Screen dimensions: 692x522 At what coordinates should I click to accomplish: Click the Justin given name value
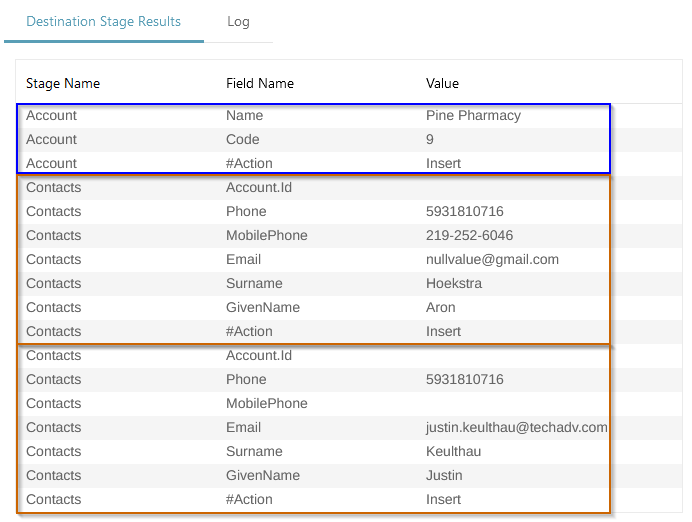click(x=444, y=475)
